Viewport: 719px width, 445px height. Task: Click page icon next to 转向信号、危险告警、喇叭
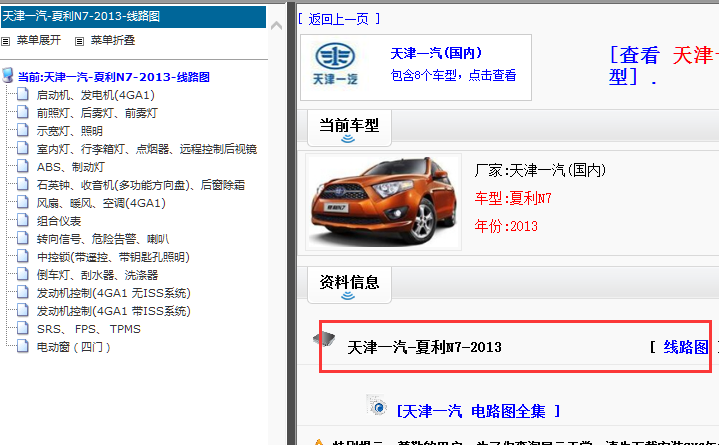coord(22,238)
